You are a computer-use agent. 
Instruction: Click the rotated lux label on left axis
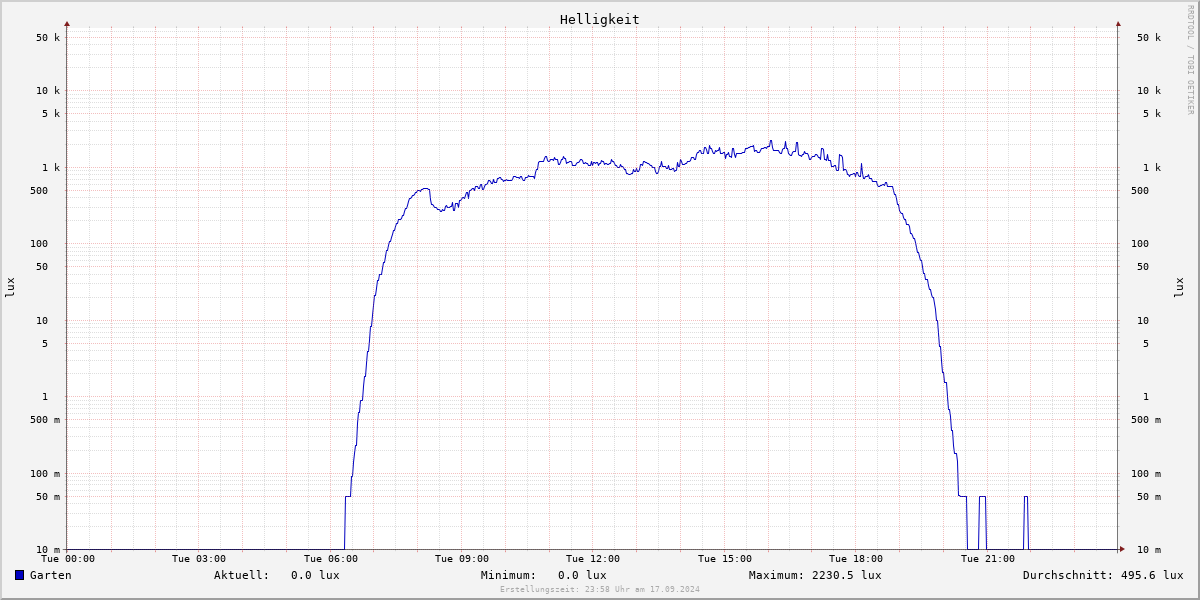[10, 287]
